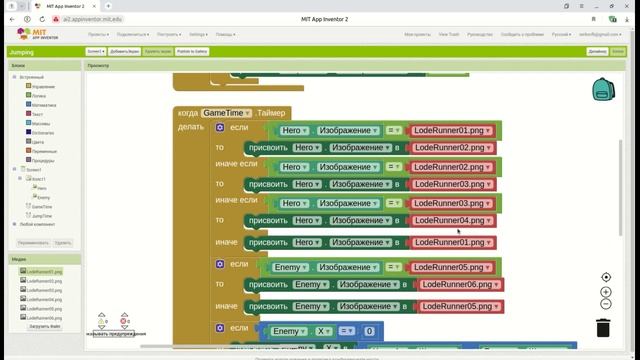
Task: Collapse the Холст1 canvas tree node
Action: 20,179
